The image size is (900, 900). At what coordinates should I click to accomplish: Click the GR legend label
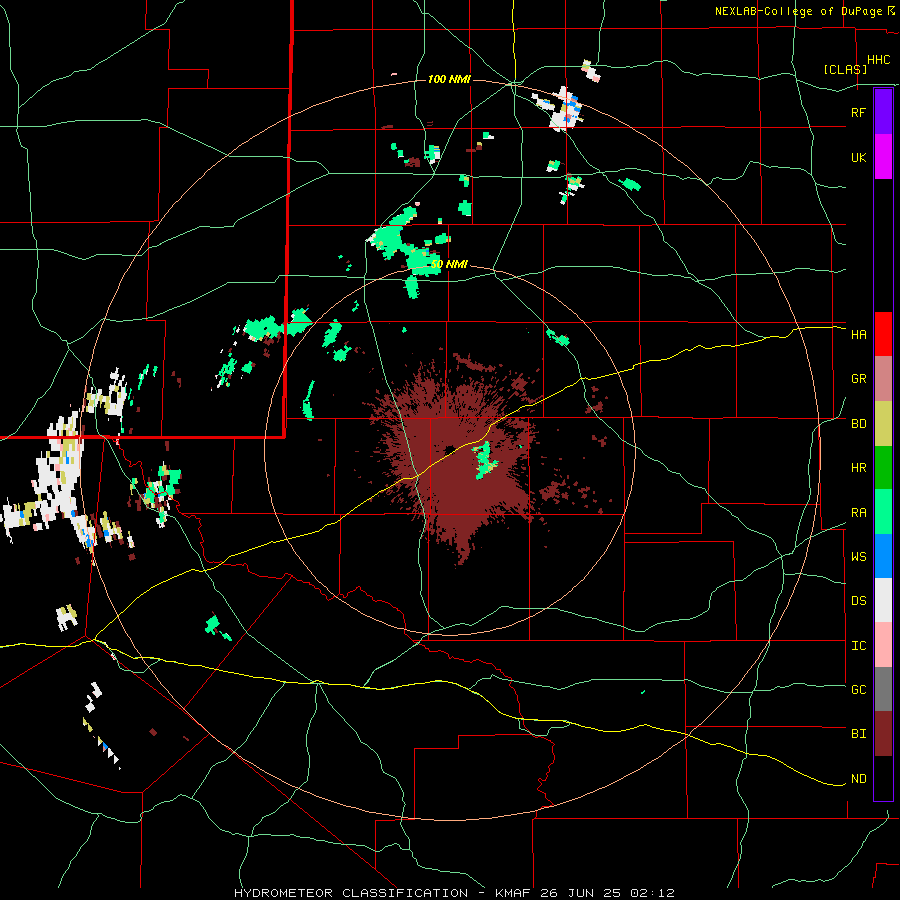[858, 379]
